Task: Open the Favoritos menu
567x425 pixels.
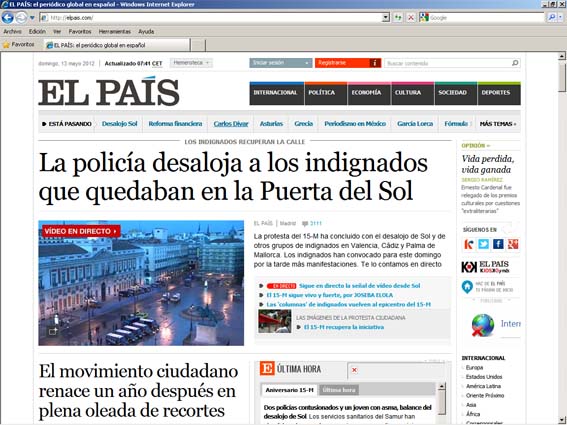Action: (80, 31)
